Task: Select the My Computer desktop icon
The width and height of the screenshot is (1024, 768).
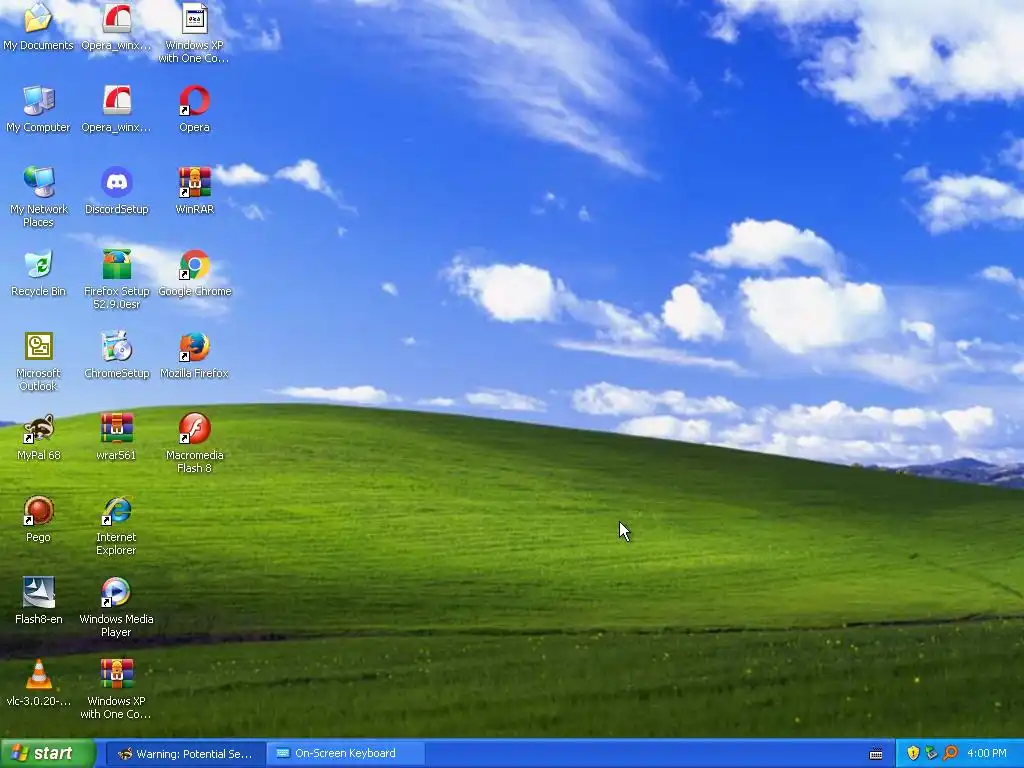Action: pyautogui.click(x=38, y=101)
